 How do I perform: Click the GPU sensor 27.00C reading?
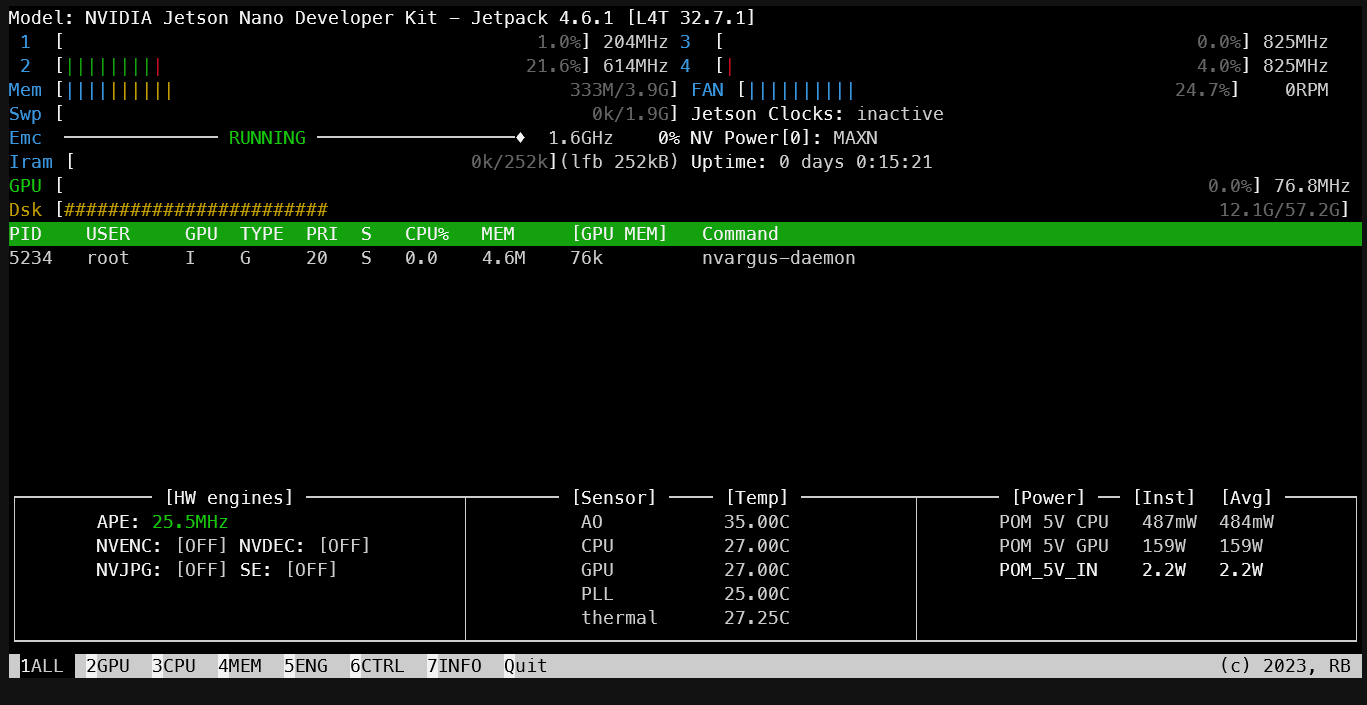[x=757, y=570]
